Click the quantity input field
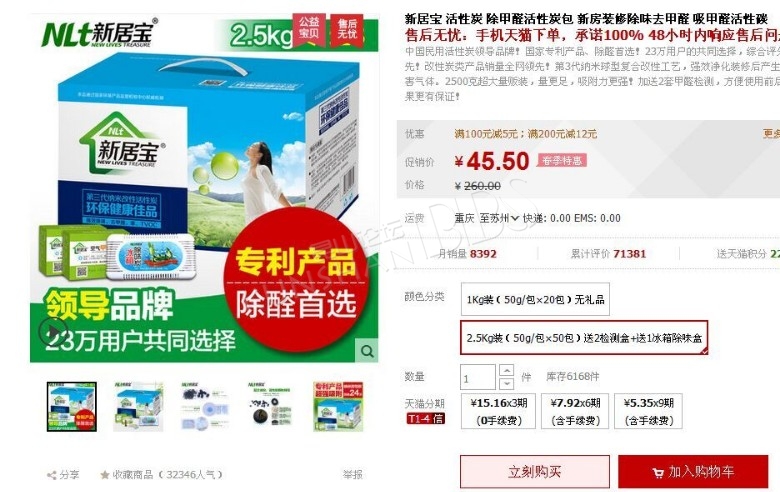Screen dimensions: 780x492 [478, 377]
